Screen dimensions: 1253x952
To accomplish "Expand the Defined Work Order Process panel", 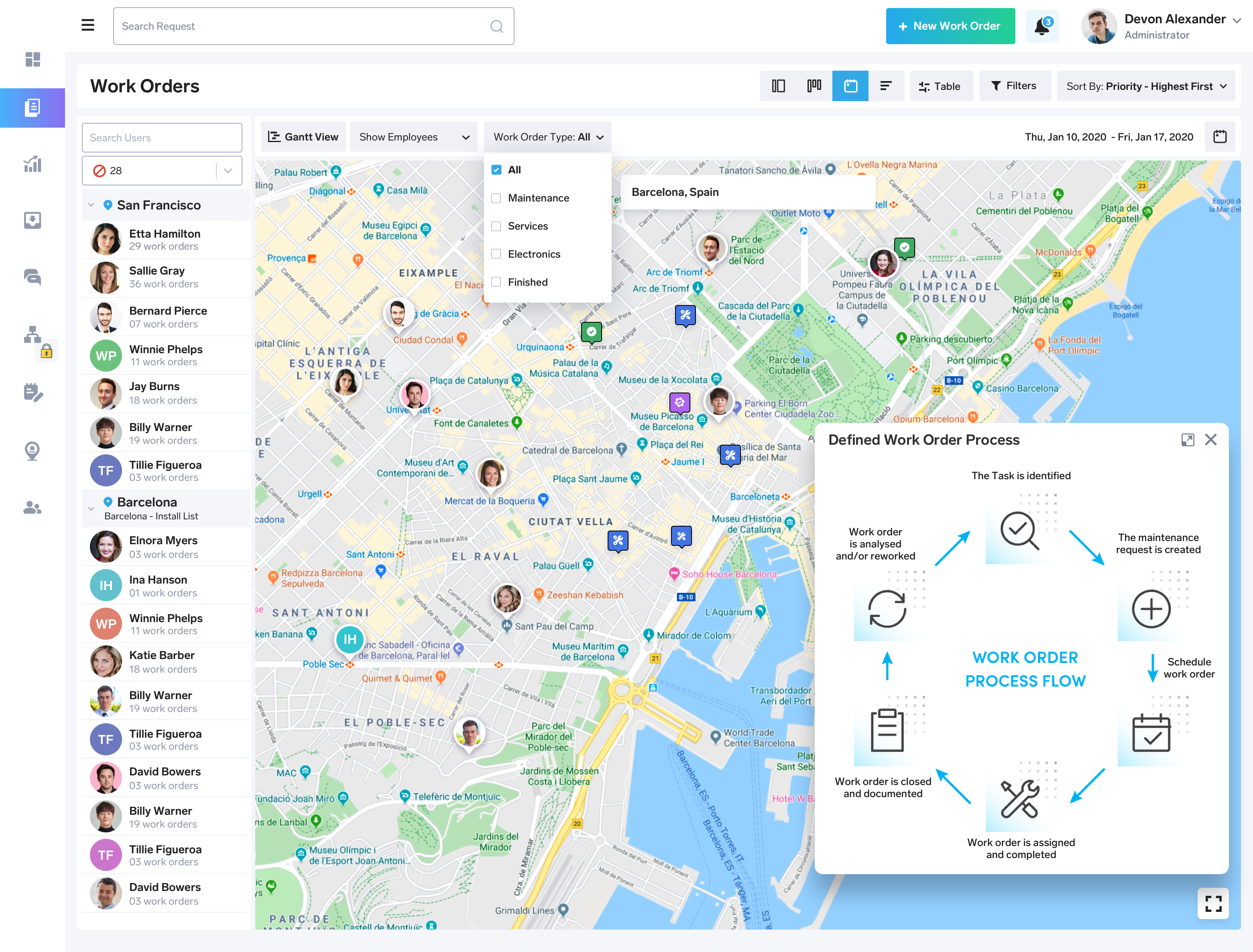I will [x=1187, y=440].
